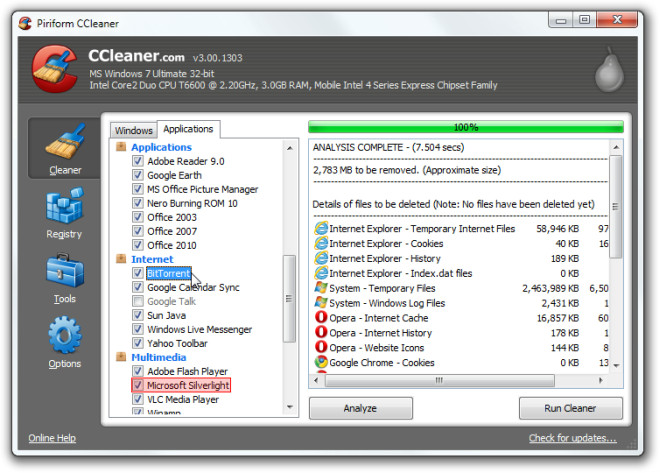Viewport: 660px width, 473px height.
Task: Click '2,783 MB to be removed' line
Action: (407, 170)
